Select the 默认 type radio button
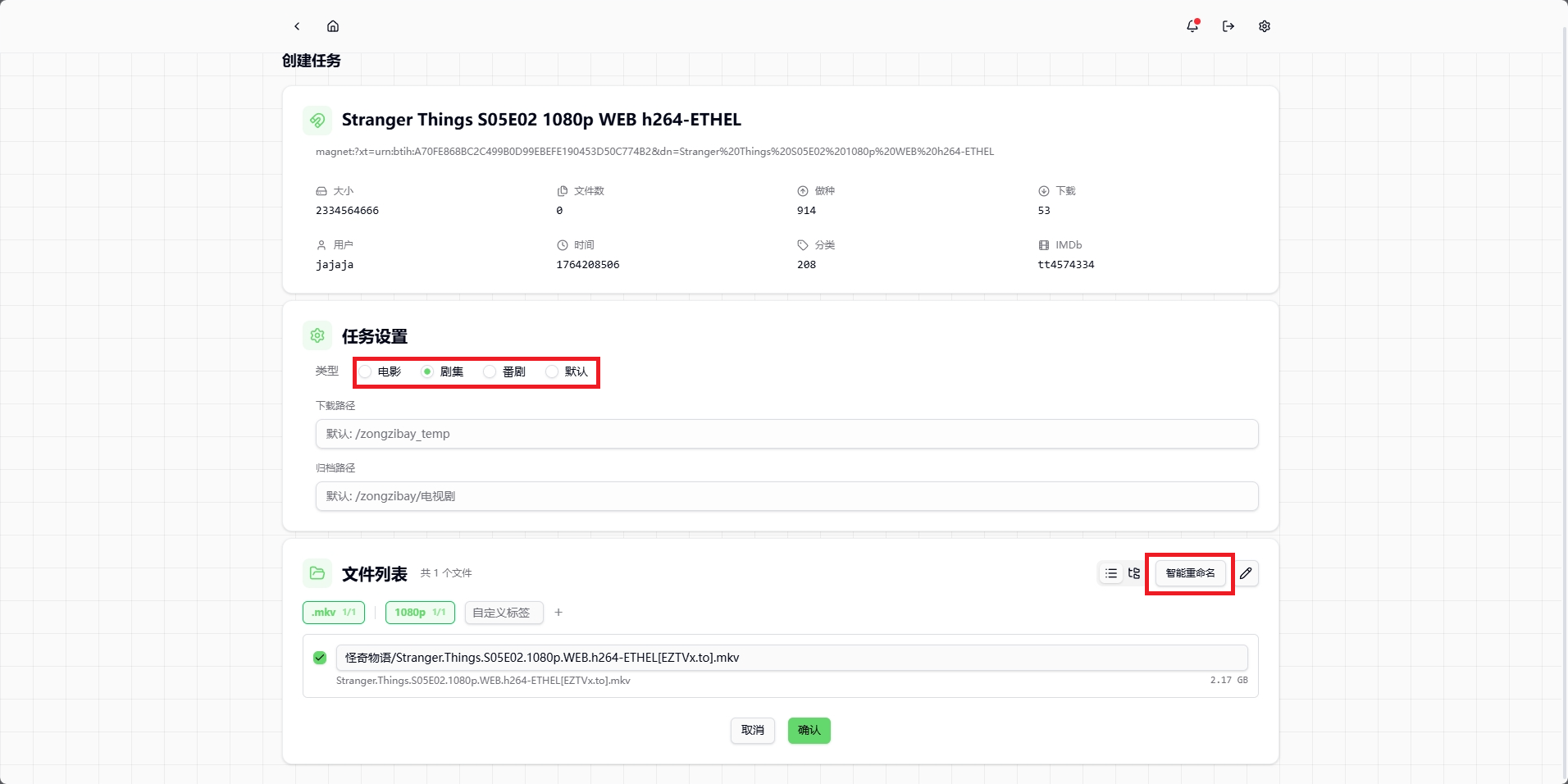This screenshot has width=1568, height=784. pos(553,371)
